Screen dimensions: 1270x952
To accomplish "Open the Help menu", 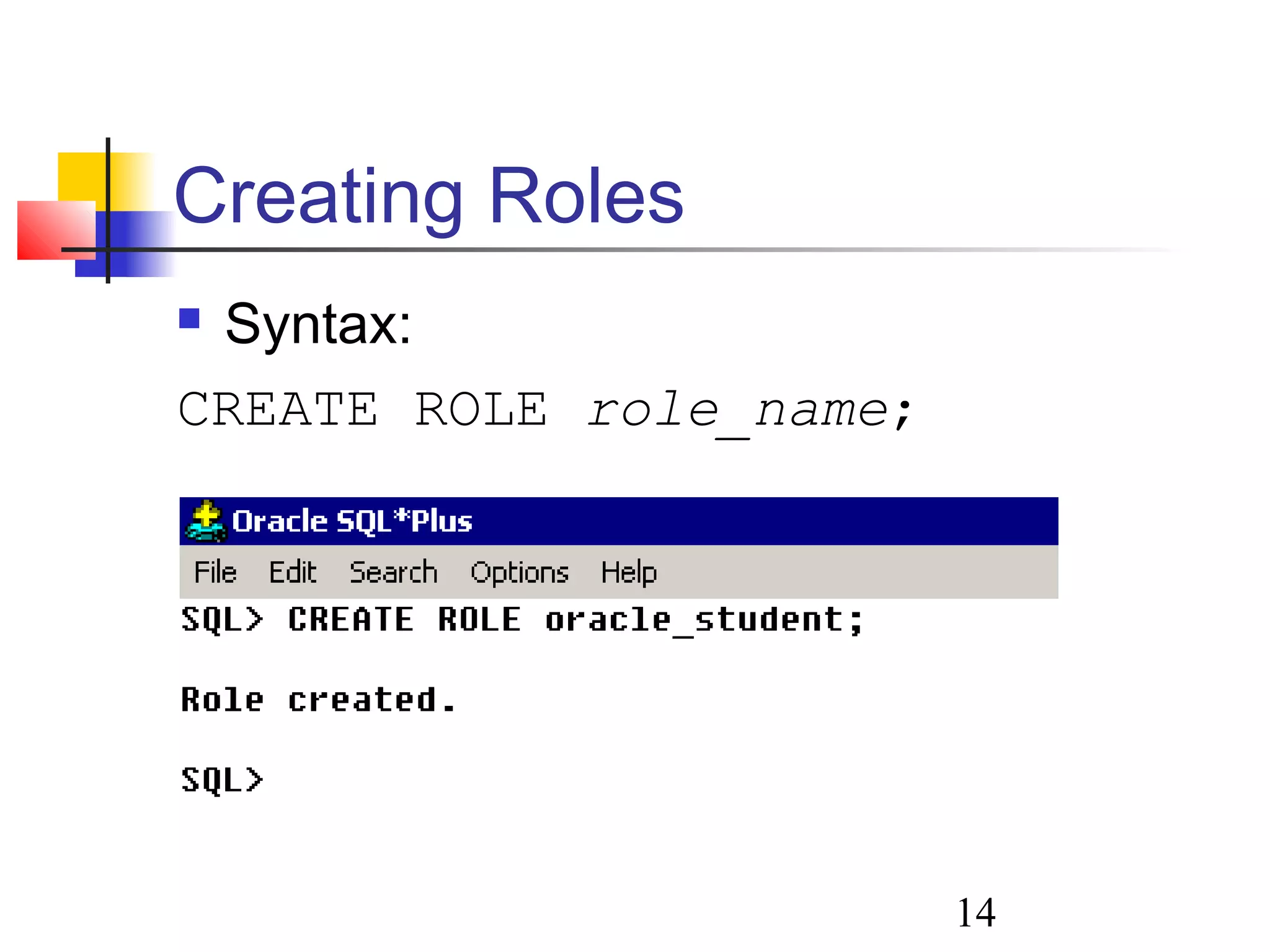I will pyautogui.click(x=629, y=573).
